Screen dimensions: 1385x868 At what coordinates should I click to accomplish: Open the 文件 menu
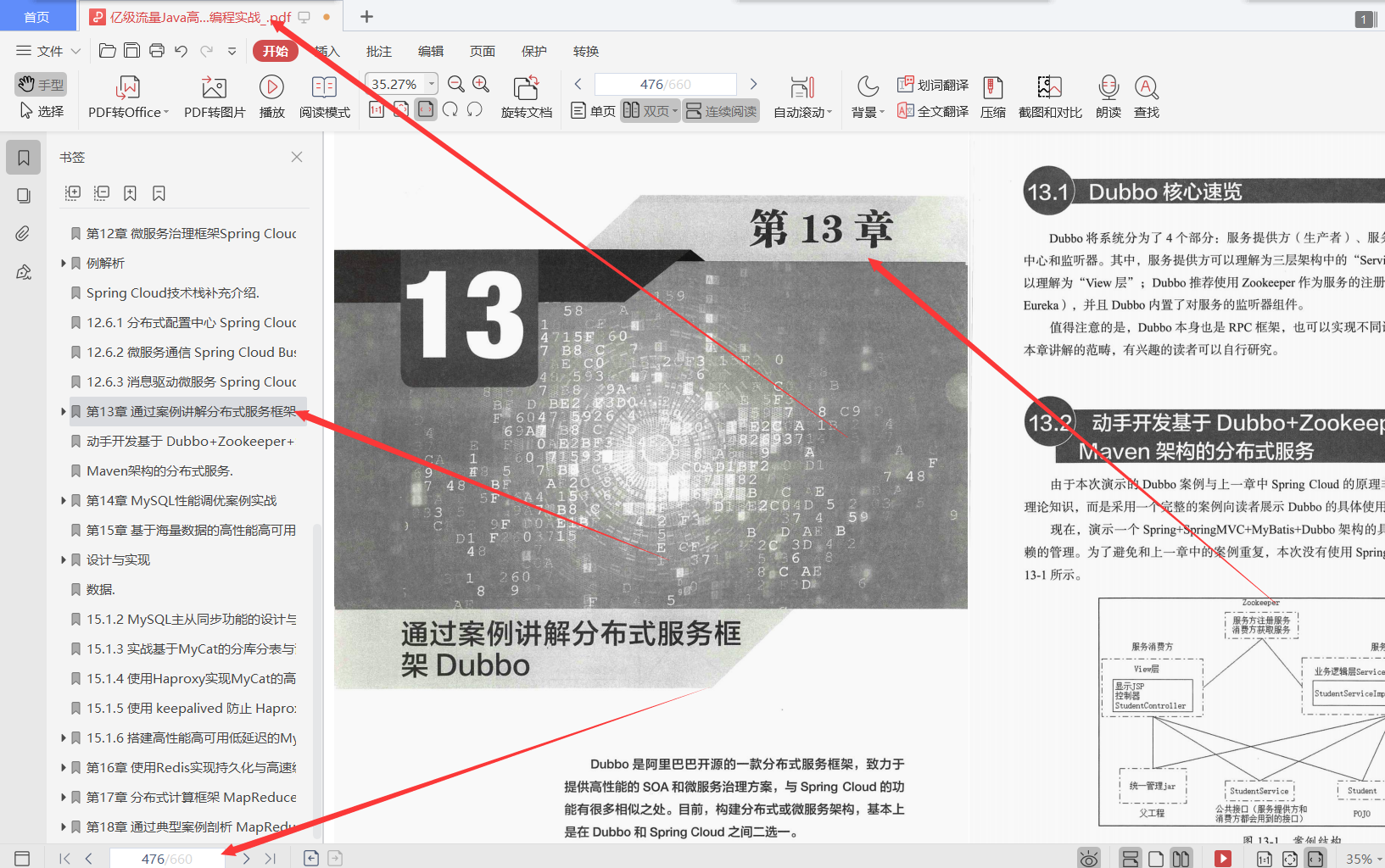[x=48, y=51]
